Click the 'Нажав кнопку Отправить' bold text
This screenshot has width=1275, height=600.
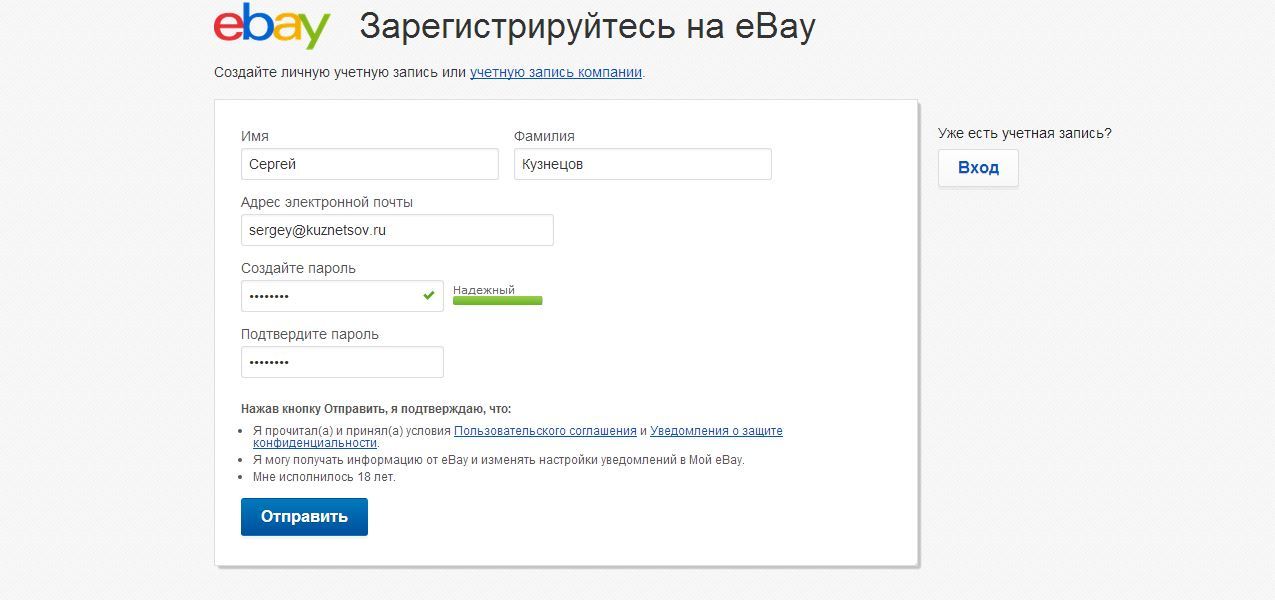tap(376, 409)
